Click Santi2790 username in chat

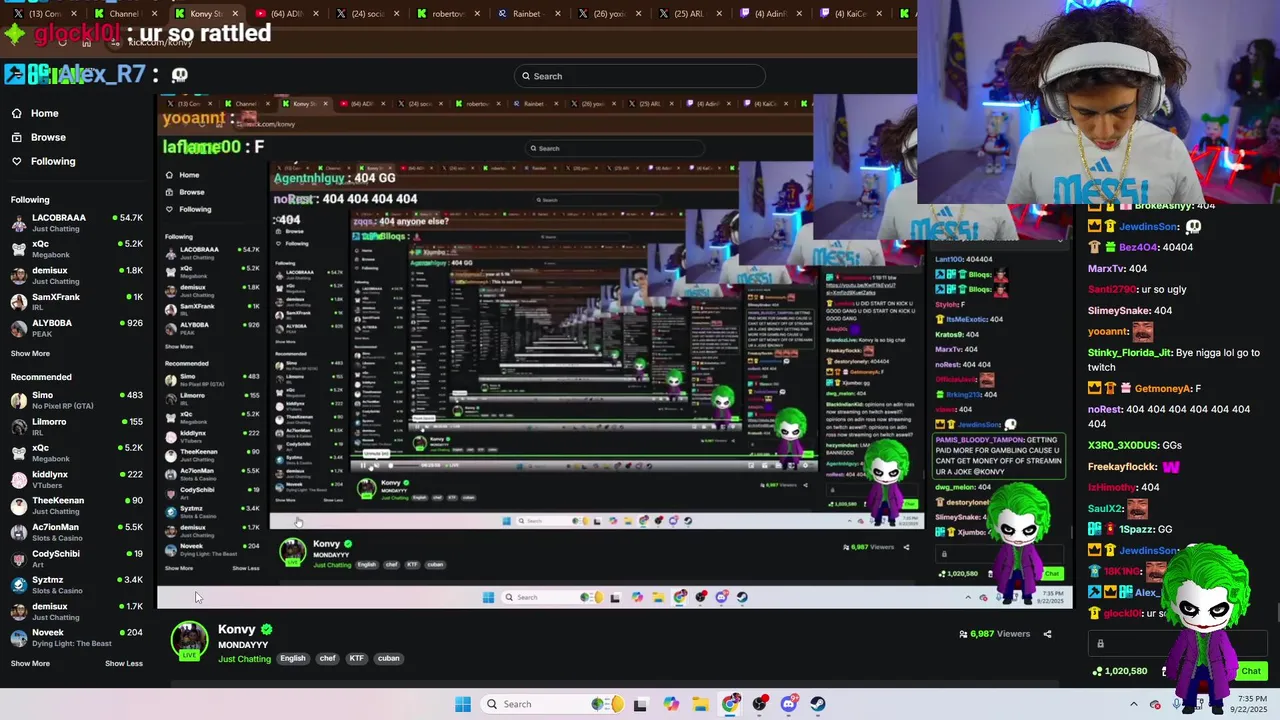[1112, 289]
